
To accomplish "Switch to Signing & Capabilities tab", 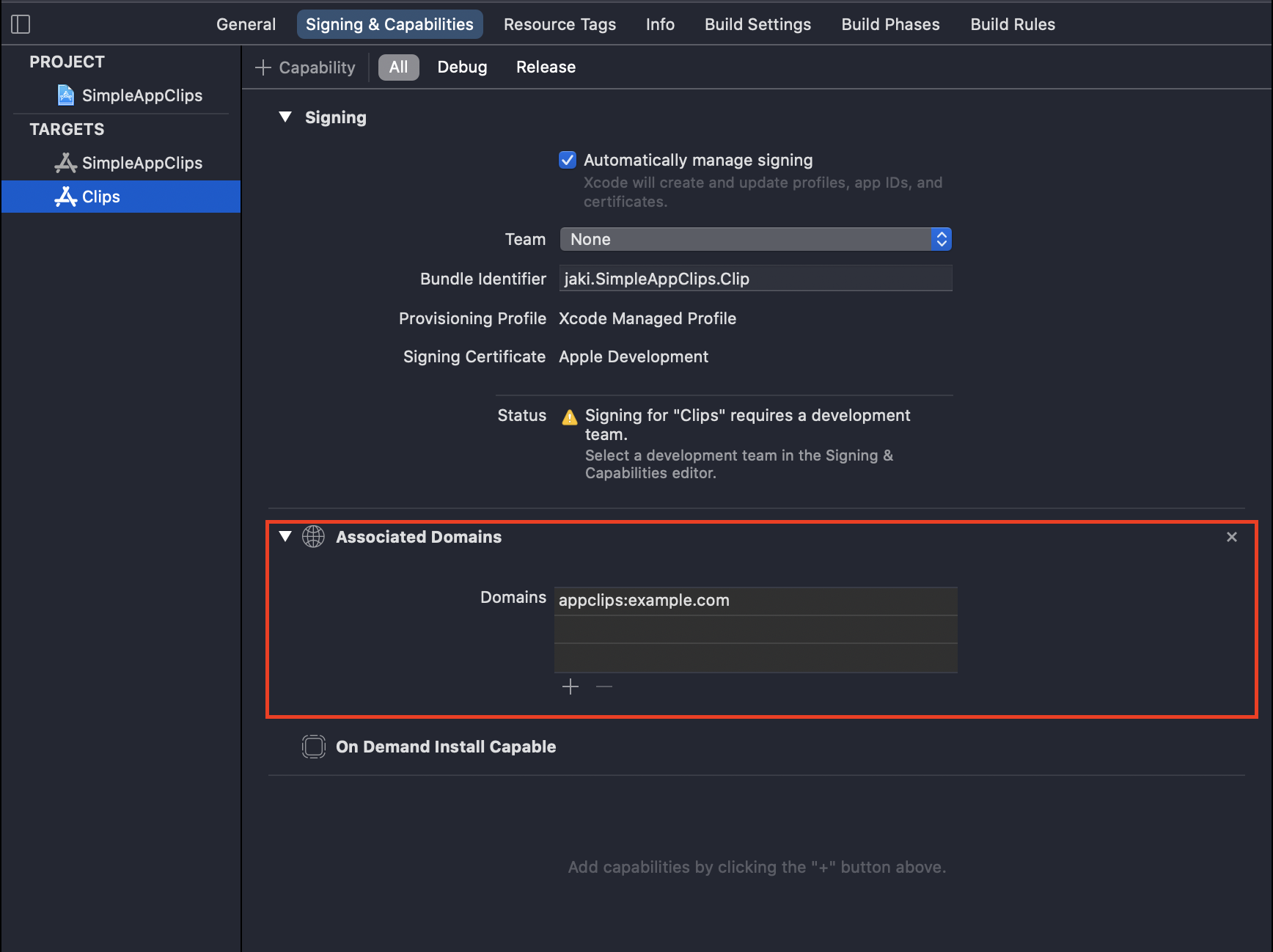I will point(389,24).
